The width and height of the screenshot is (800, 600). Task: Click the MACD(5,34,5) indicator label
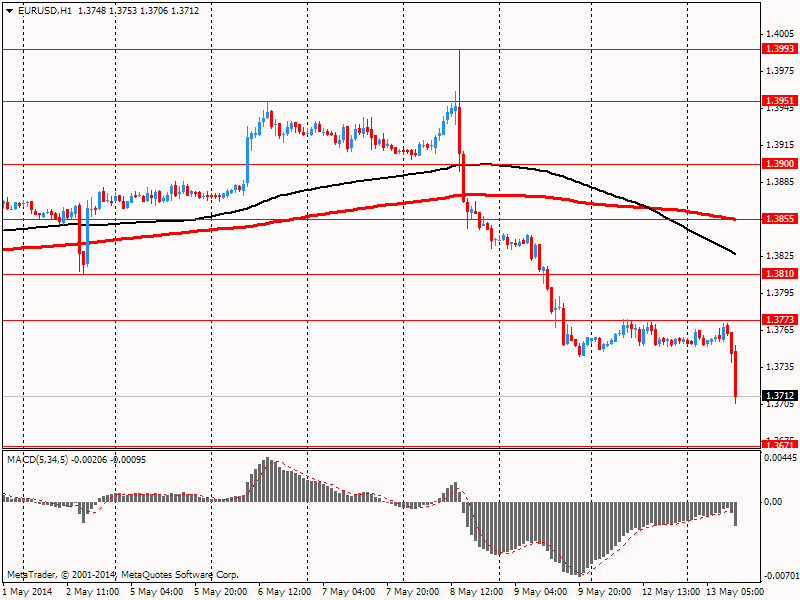pos(37,460)
